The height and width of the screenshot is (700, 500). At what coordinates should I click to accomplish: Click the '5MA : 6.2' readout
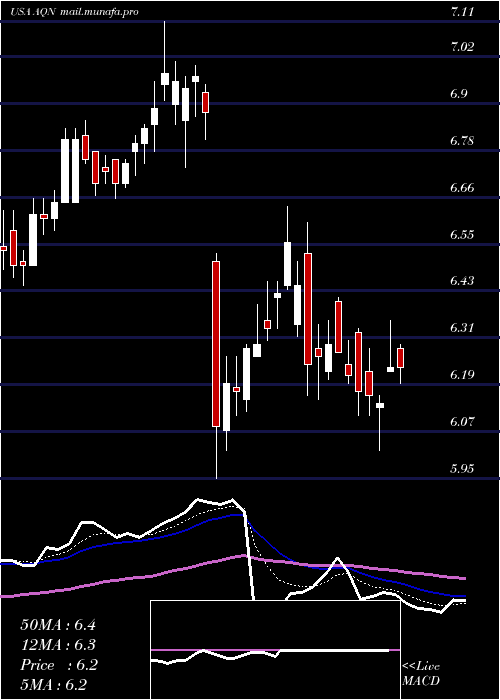click(x=54, y=685)
